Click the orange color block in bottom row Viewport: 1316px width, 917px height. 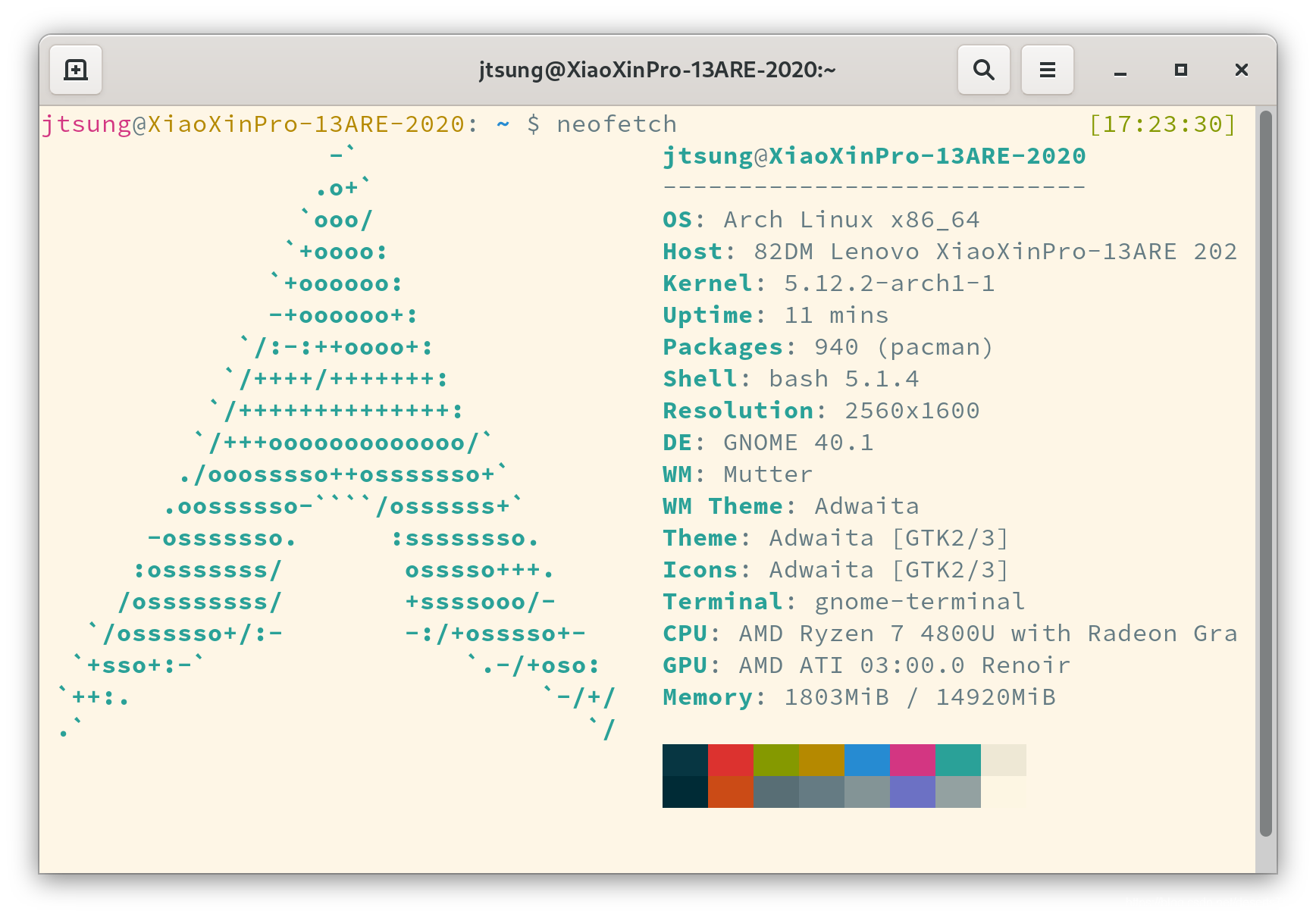[731, 792]
